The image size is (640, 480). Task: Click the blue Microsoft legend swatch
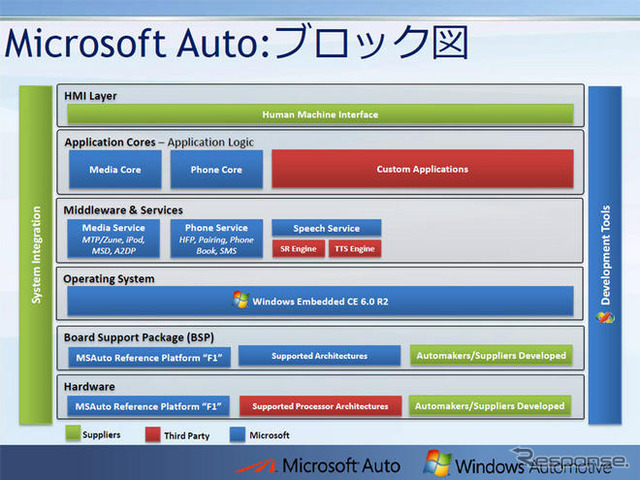click(238, 435)
